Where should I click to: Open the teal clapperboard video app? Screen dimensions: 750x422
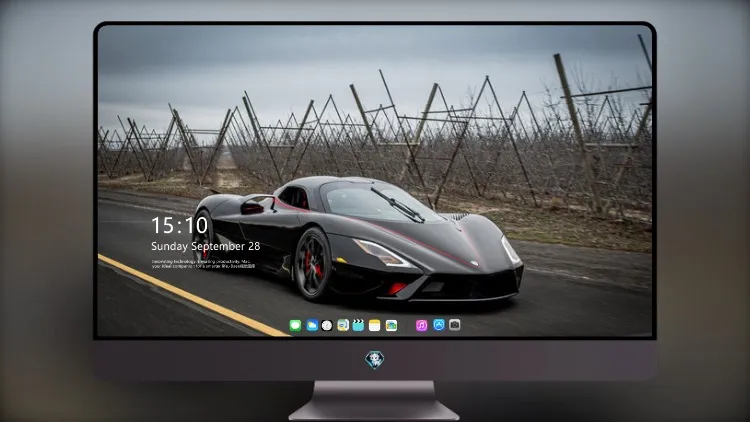[358, 326]
